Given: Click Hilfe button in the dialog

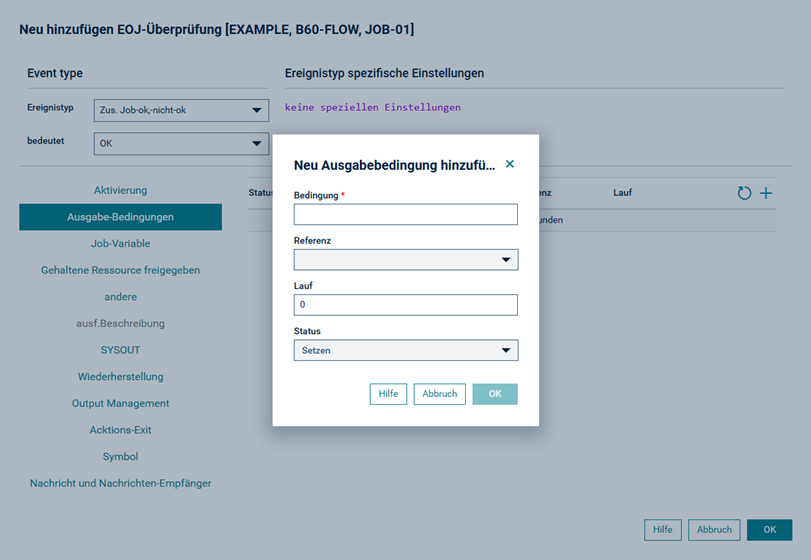Looking at the screenshot, I should 388,394.
